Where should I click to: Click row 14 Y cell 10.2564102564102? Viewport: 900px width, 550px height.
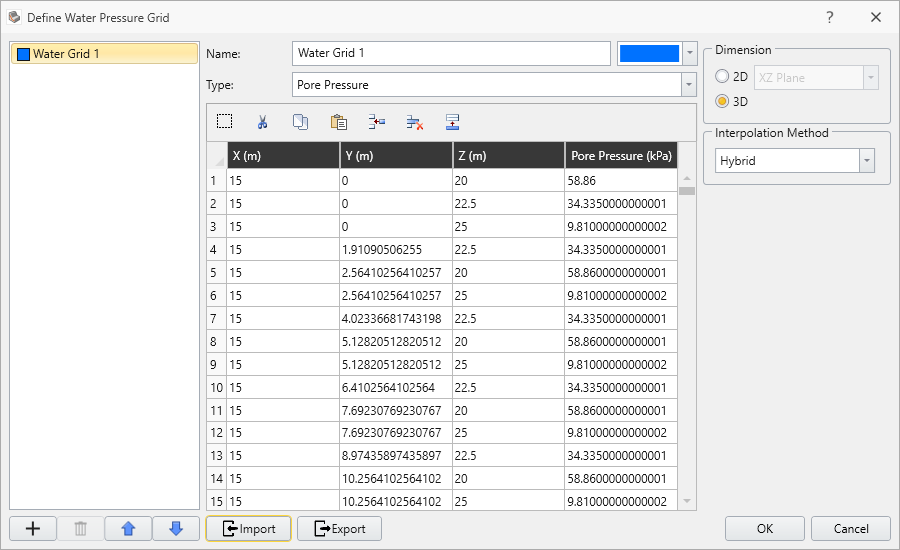coord(396,478)
